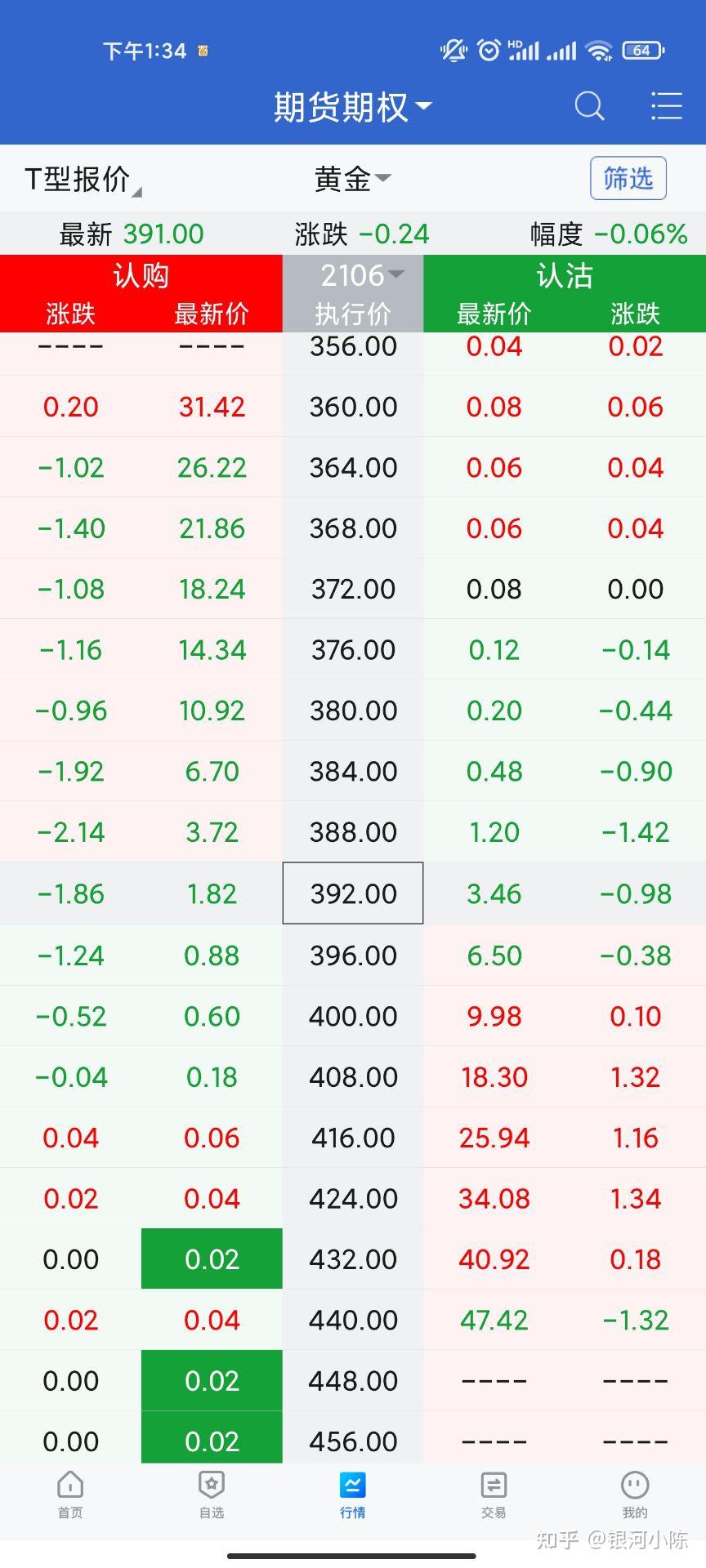The width and height of the screenshot is (706, 1568).
Task: Open the search magnifier icon
Action: [x=589, y=106]
